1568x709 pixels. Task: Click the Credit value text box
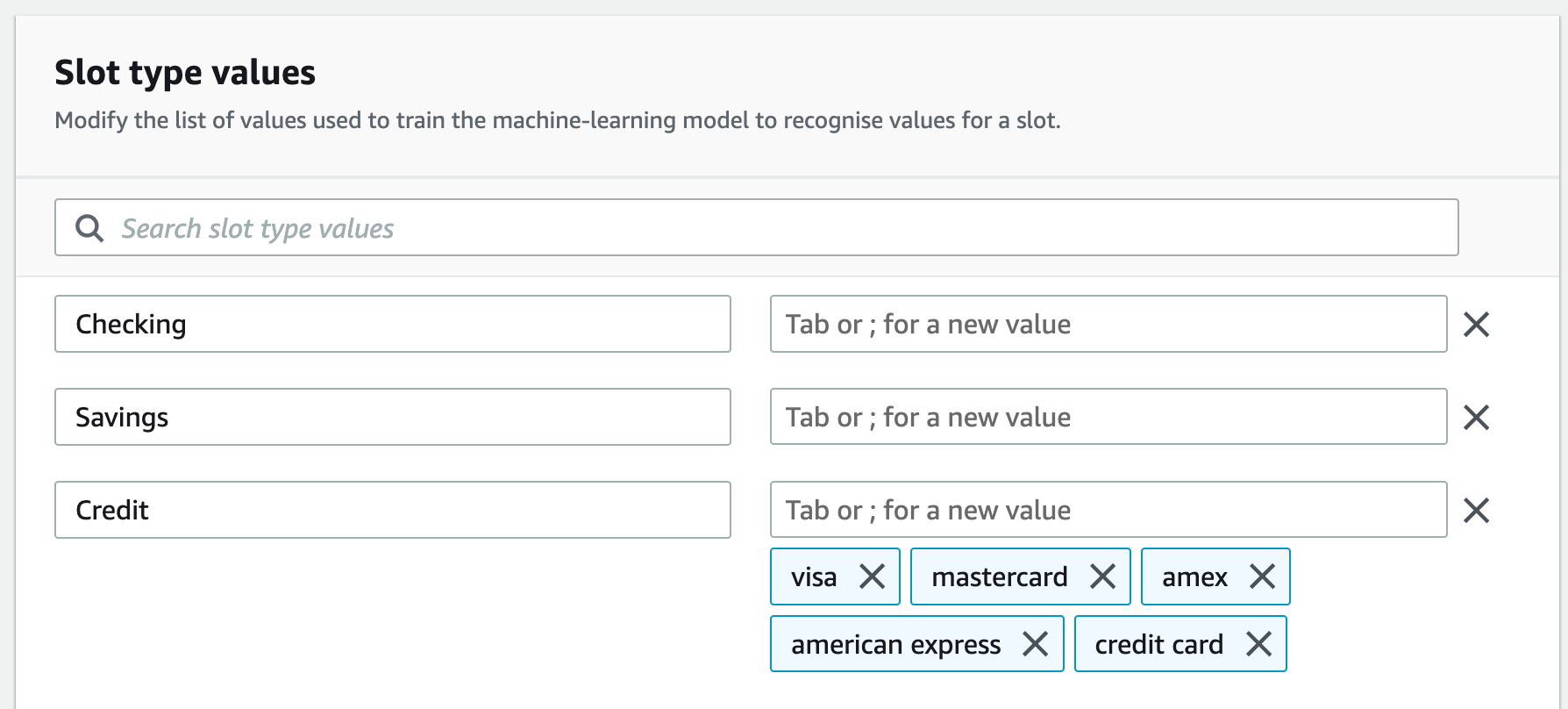(392, 511)
